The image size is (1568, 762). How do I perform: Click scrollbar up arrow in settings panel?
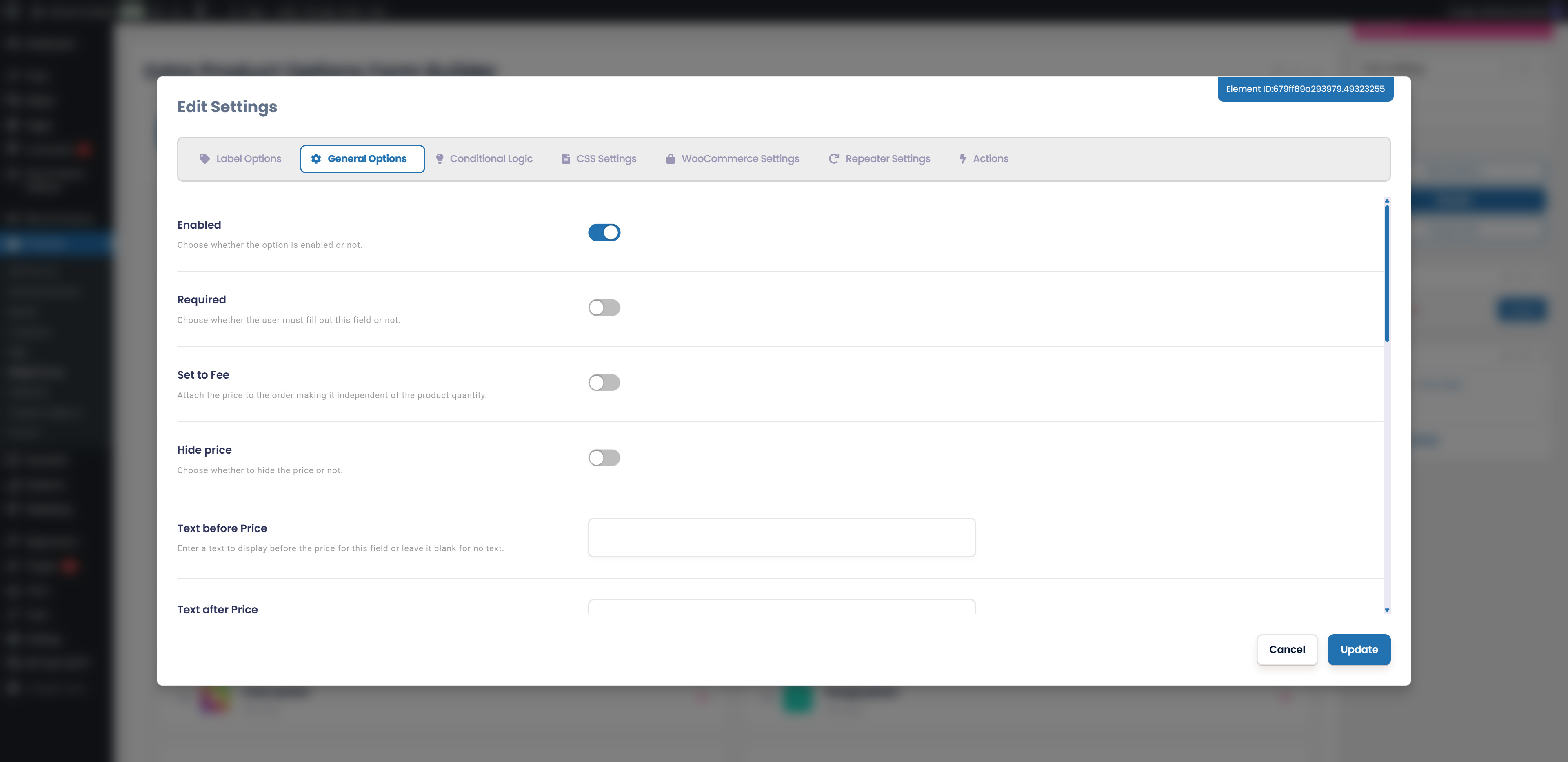(x=1387, y=201)
